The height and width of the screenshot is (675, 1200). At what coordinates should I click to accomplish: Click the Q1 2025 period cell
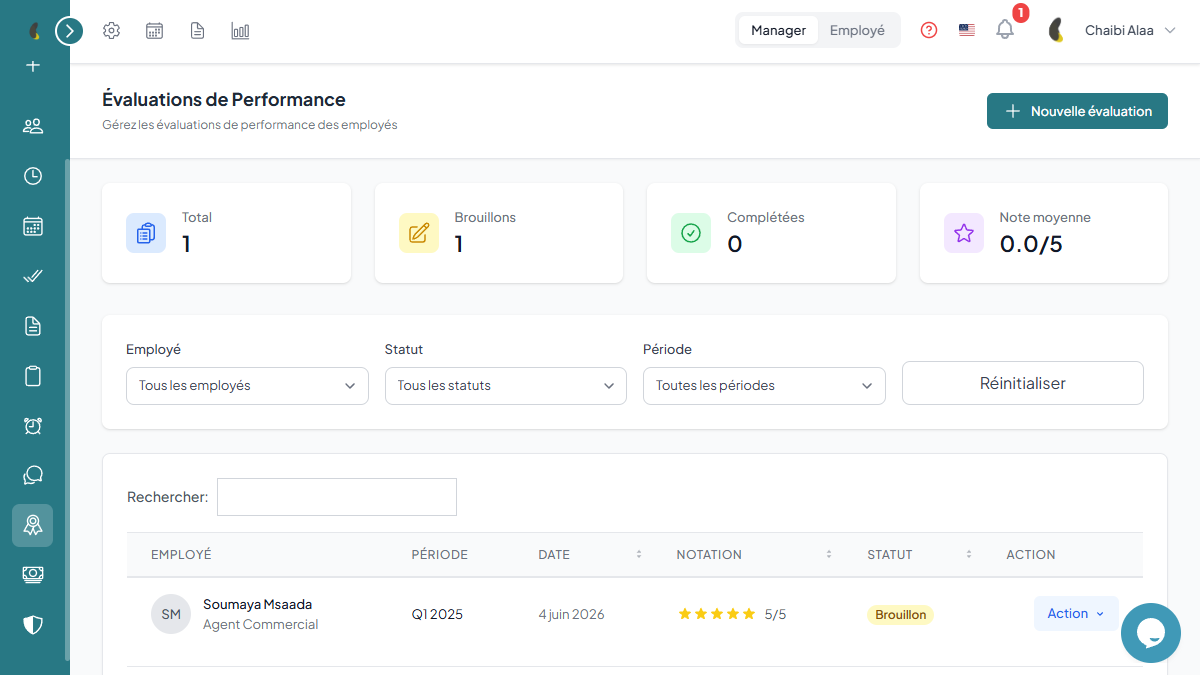(437, 614)
